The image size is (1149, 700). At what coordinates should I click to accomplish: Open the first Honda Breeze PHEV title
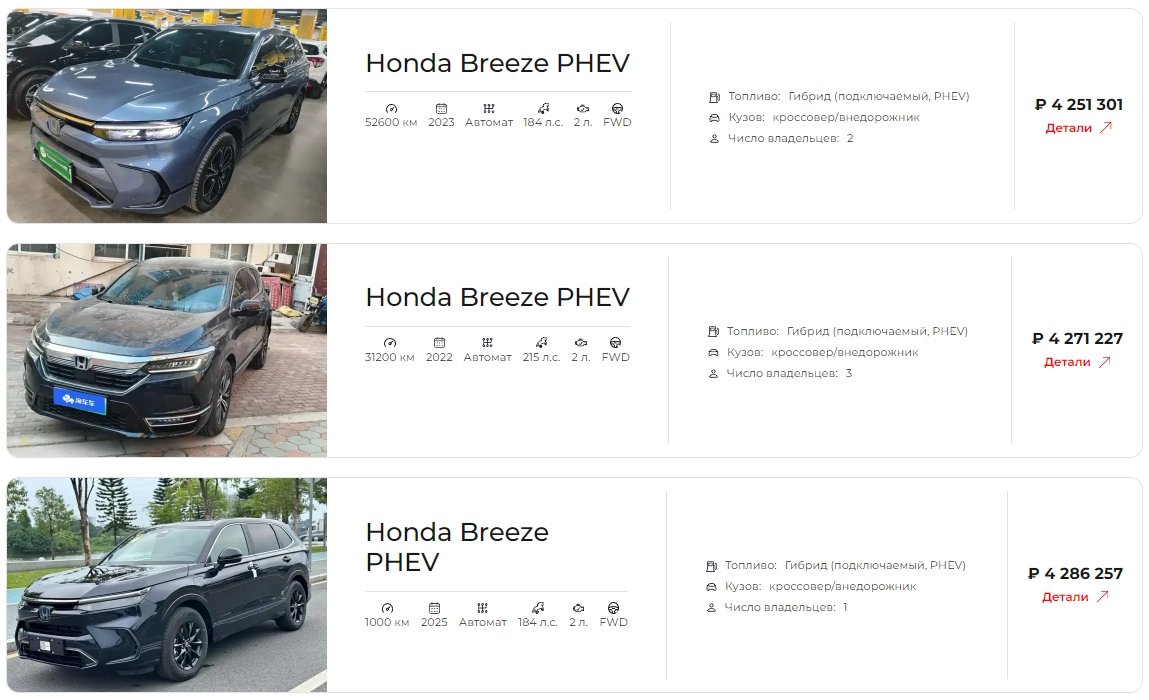[498, 63]
